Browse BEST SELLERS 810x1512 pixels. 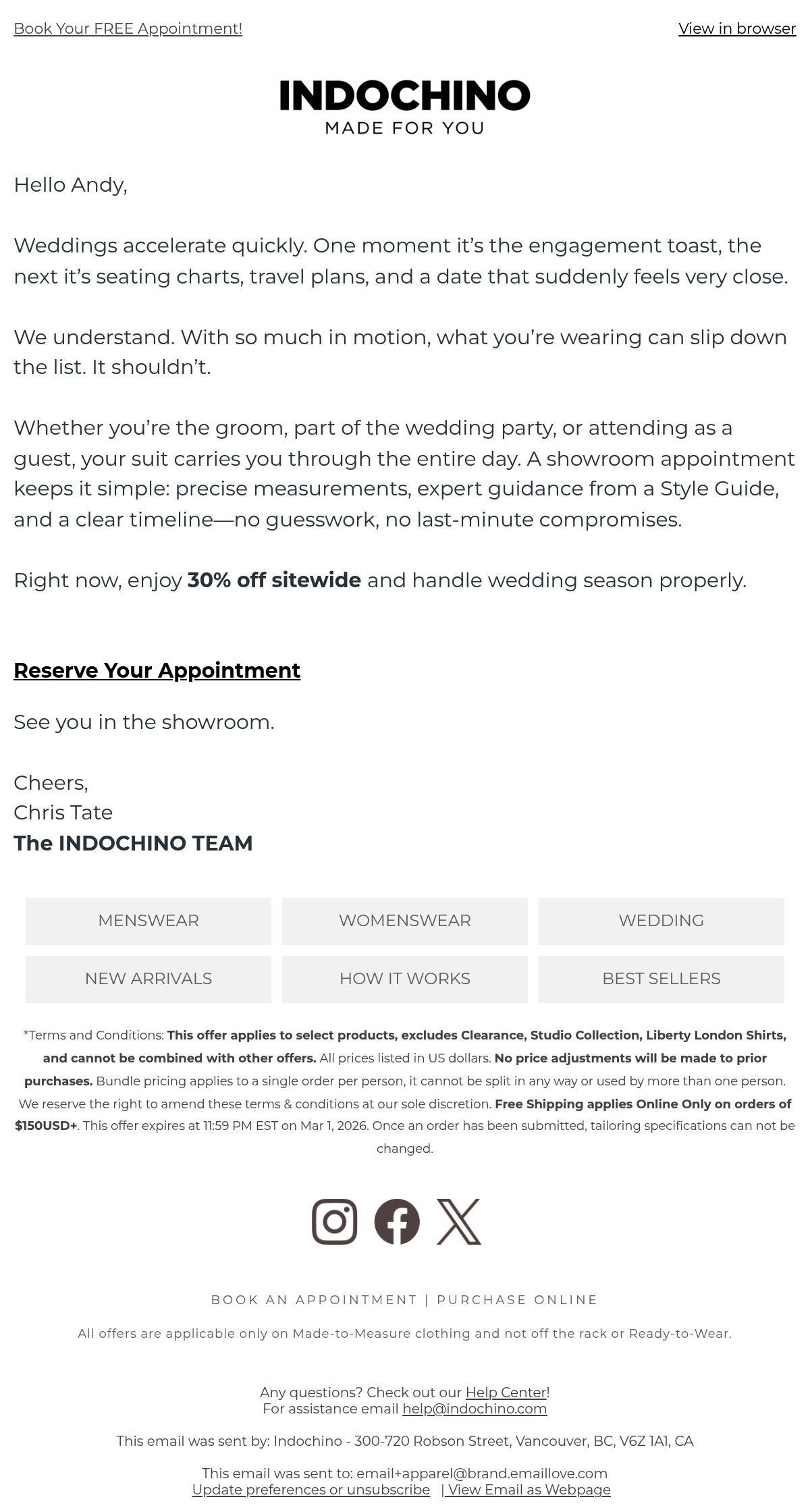pyautogui.click(x=661, y=979)
